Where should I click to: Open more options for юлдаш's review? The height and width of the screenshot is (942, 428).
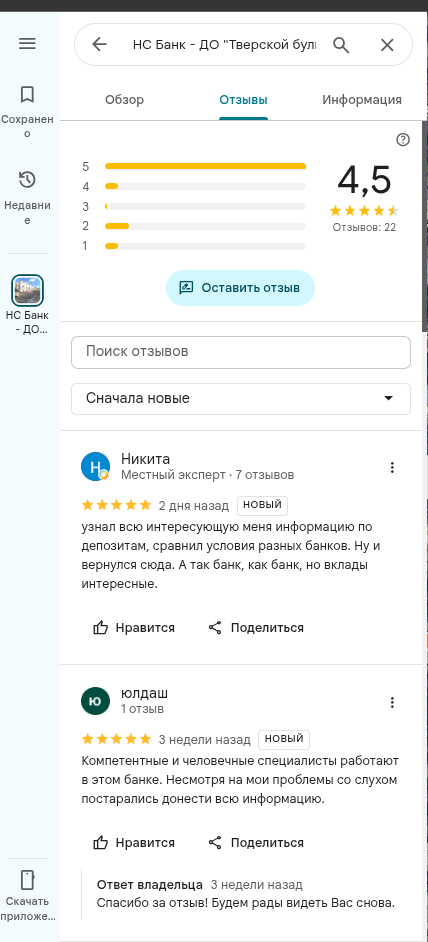click(392, 702)
